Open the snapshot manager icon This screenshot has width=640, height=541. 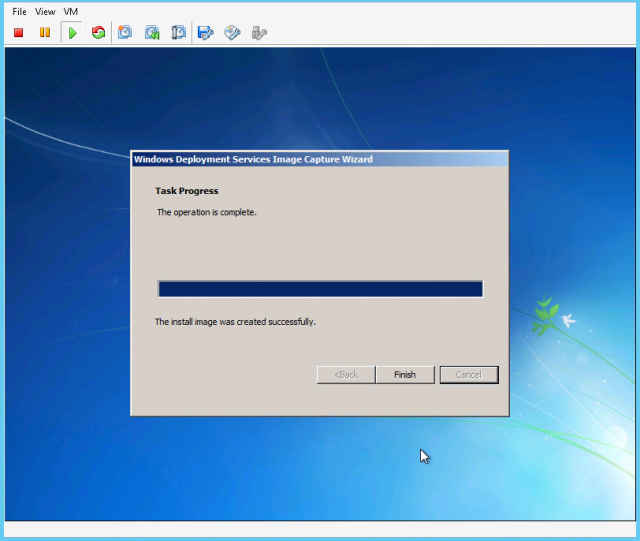click(x=178, y=33)
